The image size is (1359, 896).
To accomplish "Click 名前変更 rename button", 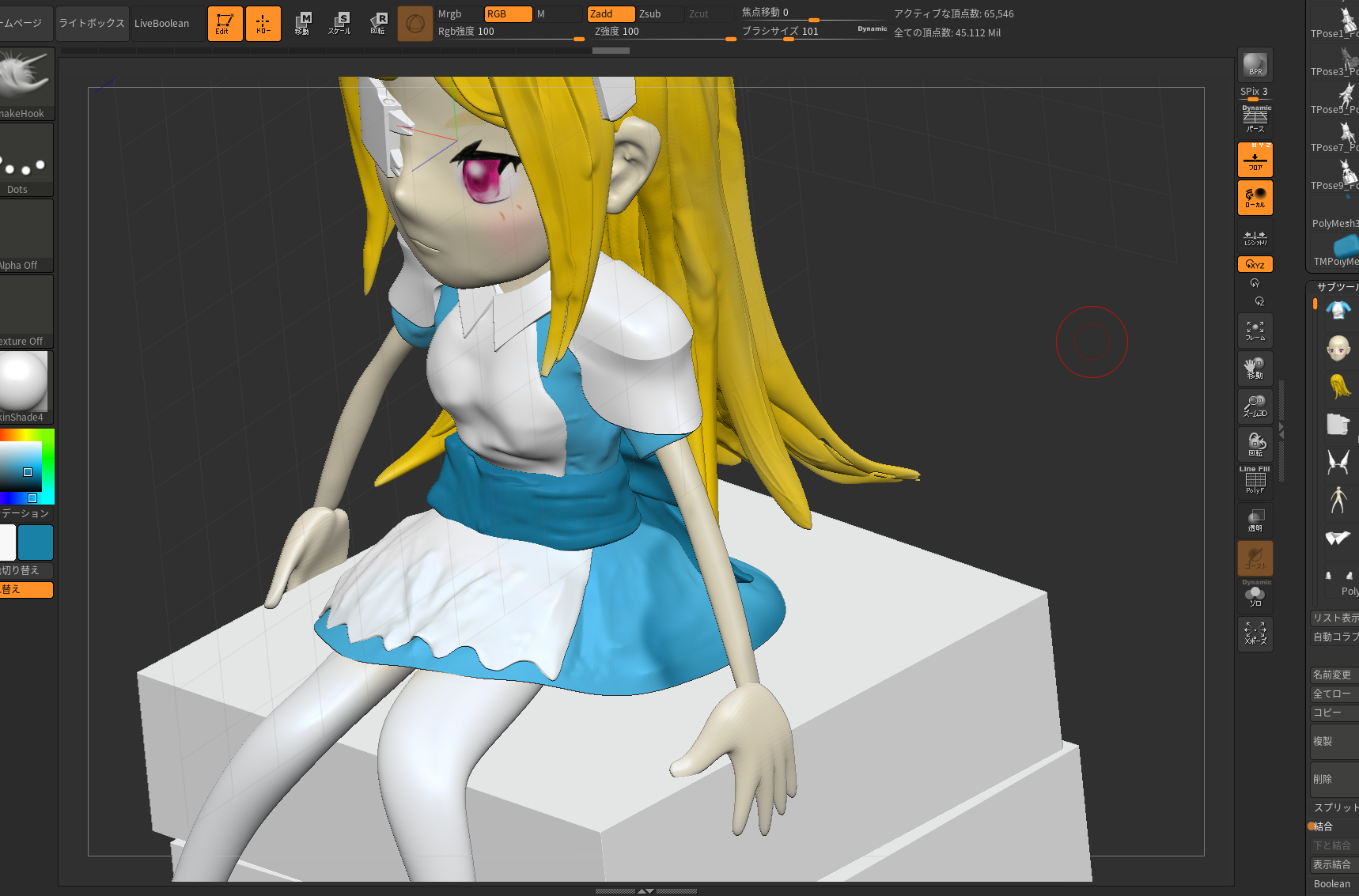I will point(1334,675).
